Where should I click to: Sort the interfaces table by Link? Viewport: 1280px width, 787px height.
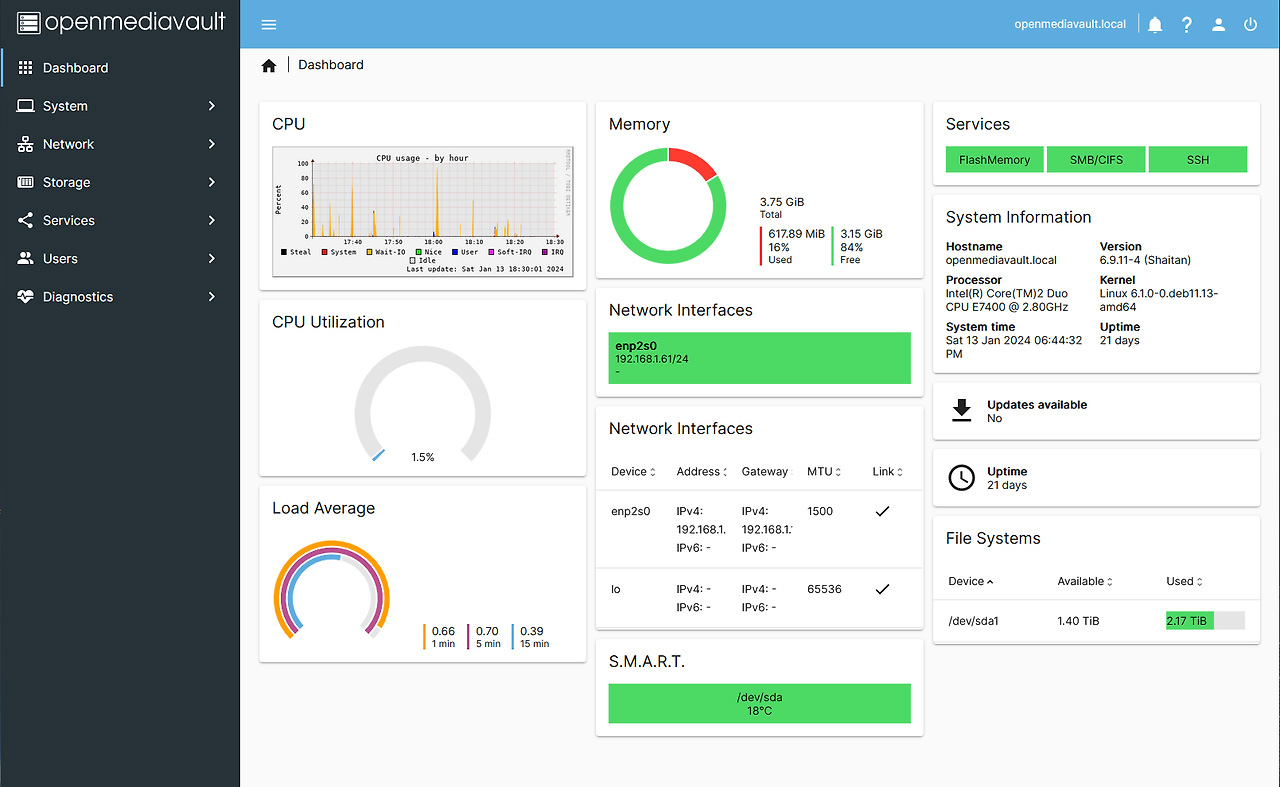click(887, 472)
